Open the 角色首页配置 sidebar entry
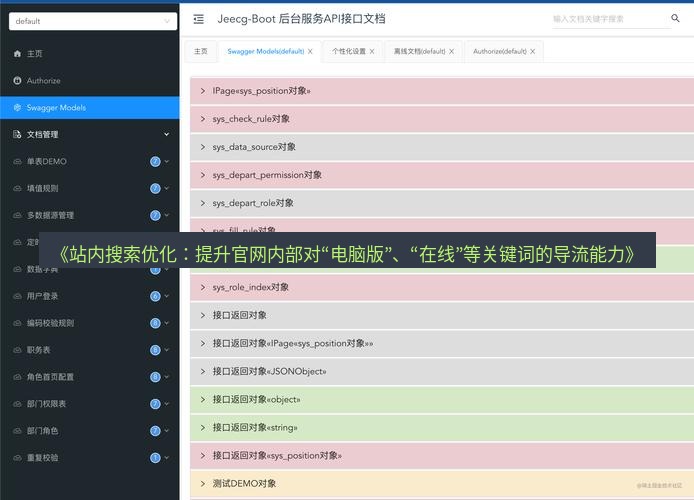Viewport: 694px width, 500px height. [x=90, y=377]
